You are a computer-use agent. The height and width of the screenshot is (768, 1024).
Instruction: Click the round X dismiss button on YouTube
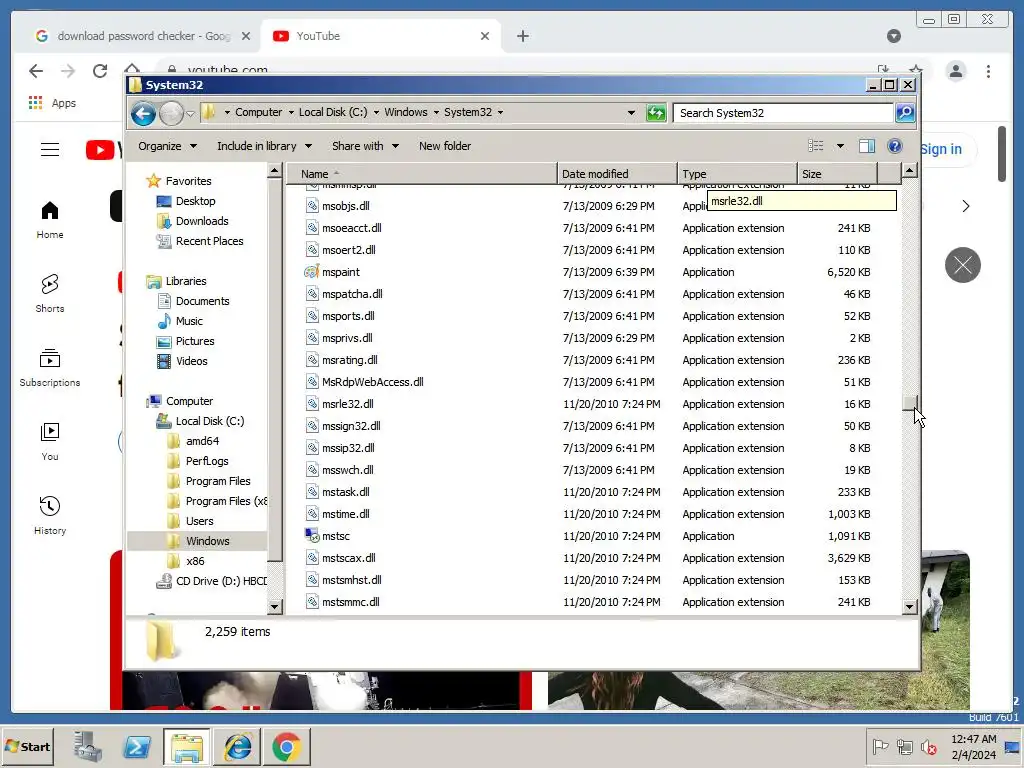pyautogui.click(x=963, y=265)
